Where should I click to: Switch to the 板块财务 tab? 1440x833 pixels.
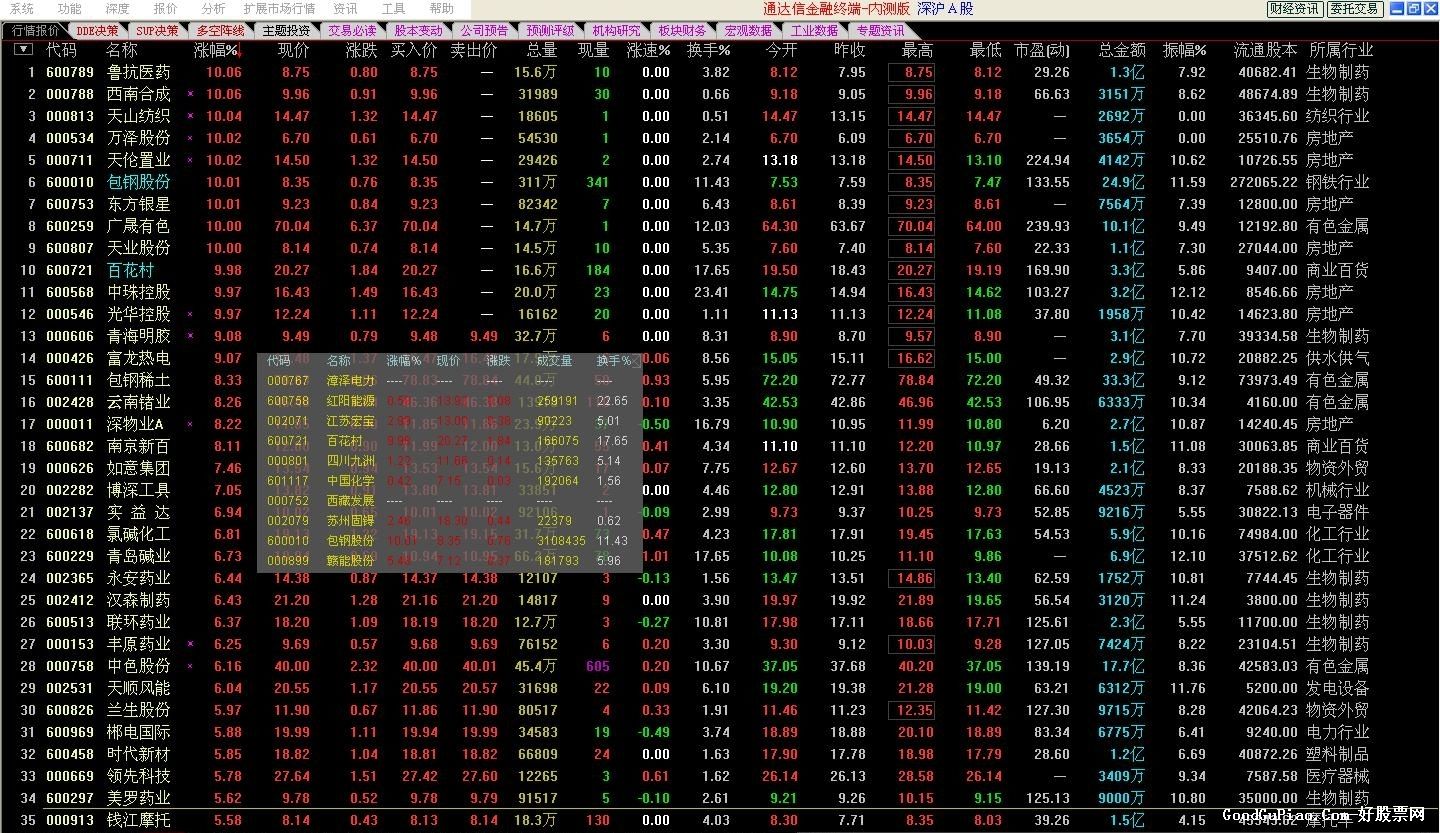coord(682,31)
